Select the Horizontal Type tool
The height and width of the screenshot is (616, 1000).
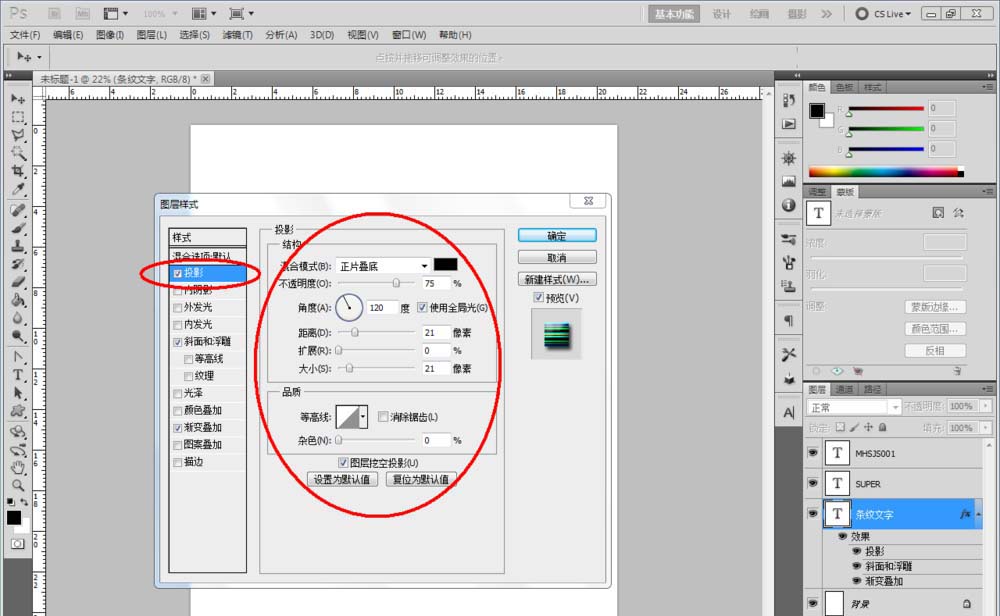[18, 375]
